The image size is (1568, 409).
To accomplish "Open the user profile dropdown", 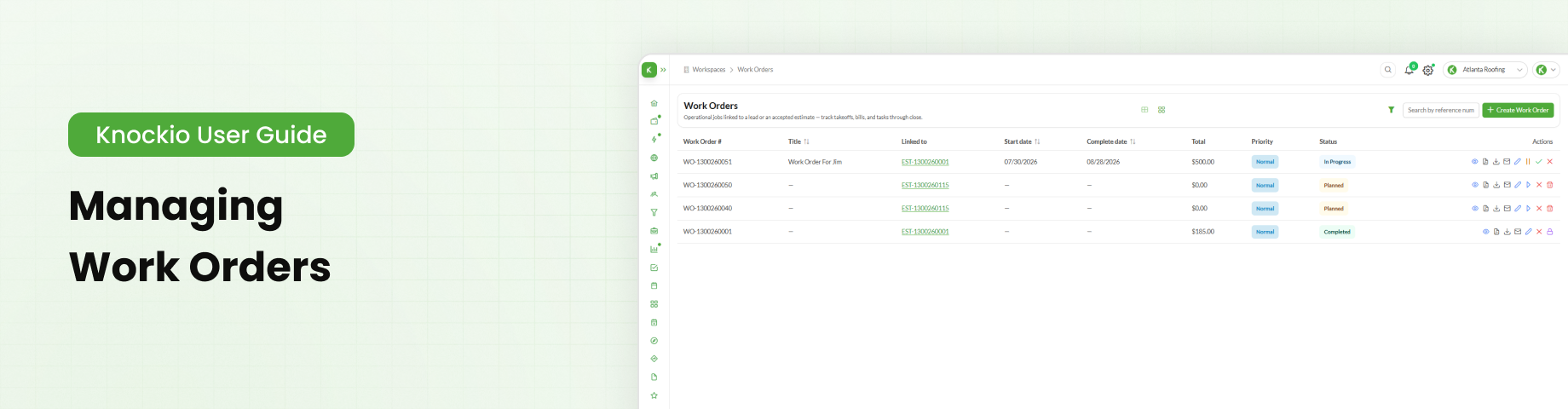I will 1547,70.
